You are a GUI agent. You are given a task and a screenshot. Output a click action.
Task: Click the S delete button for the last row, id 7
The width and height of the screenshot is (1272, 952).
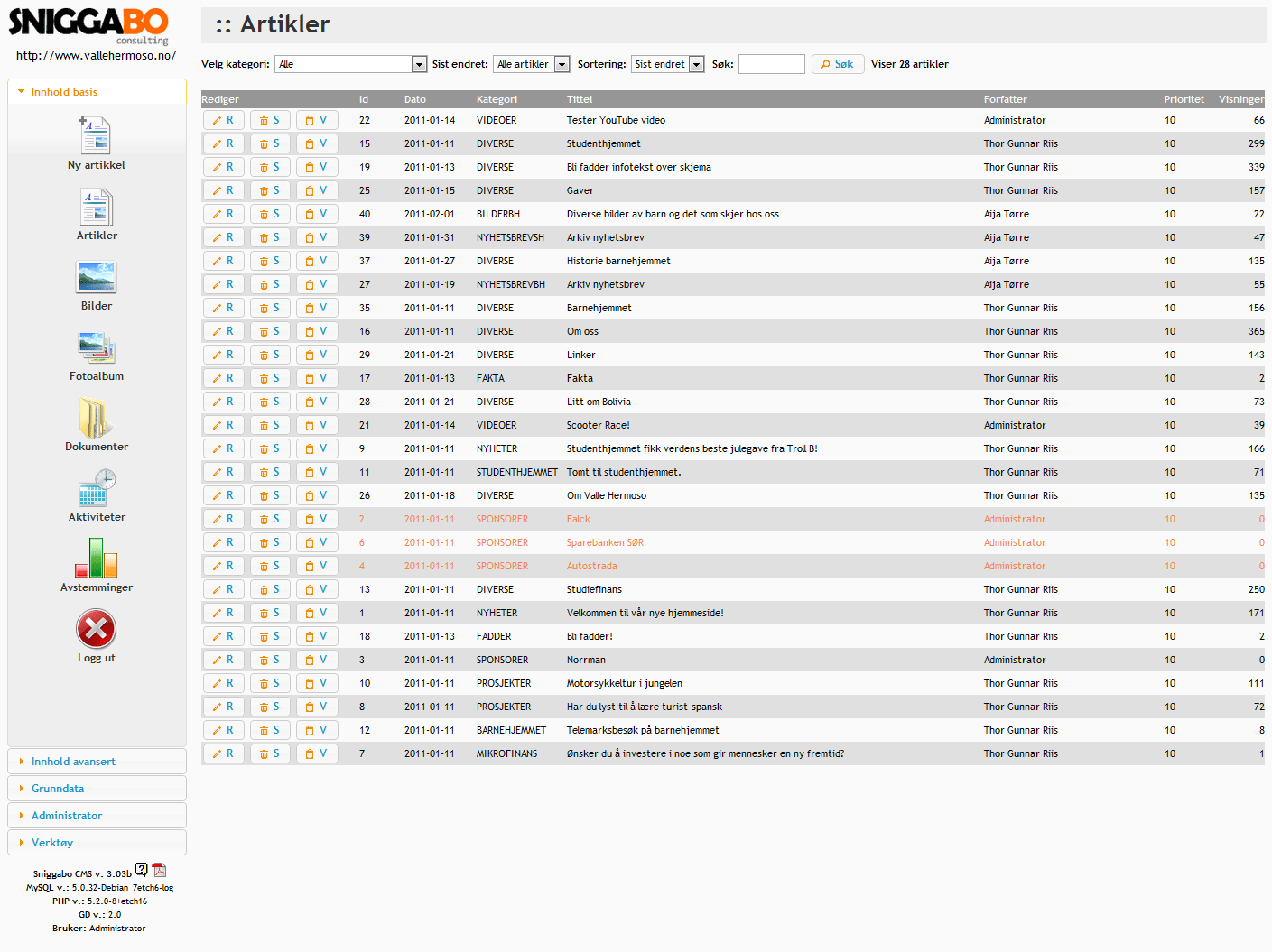pyautogui.click(x=270, y=753)
